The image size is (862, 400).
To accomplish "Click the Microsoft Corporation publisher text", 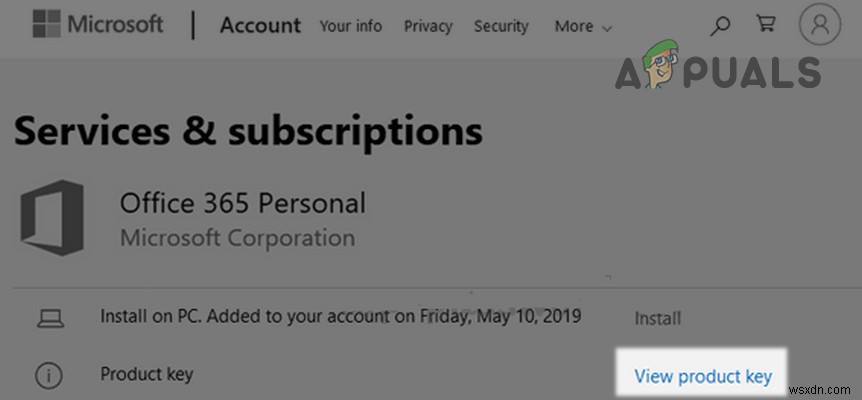I will pyautogui.click(x=237, y=238).
